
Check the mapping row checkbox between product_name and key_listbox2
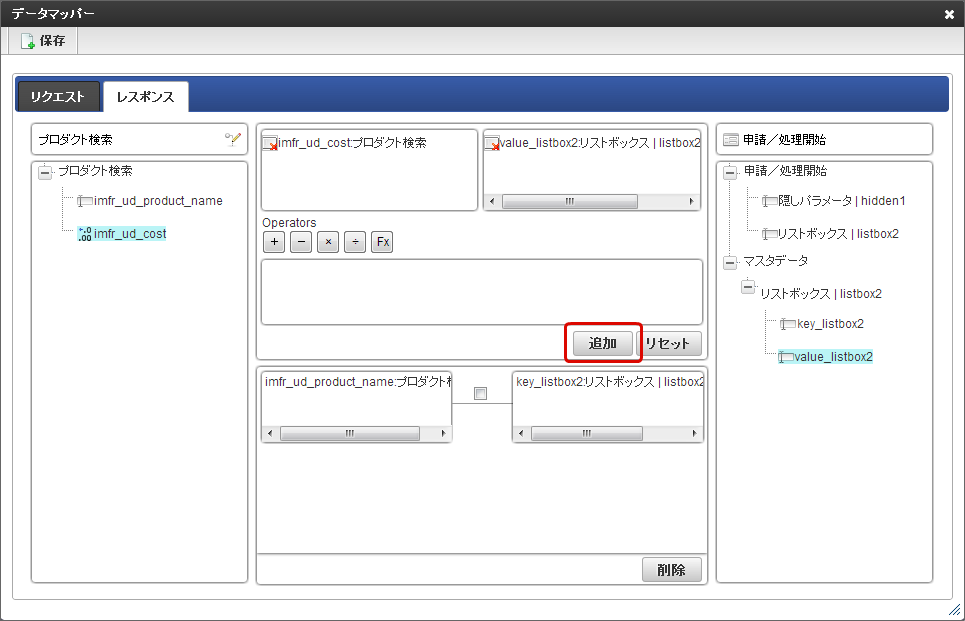tap(481, 393)
